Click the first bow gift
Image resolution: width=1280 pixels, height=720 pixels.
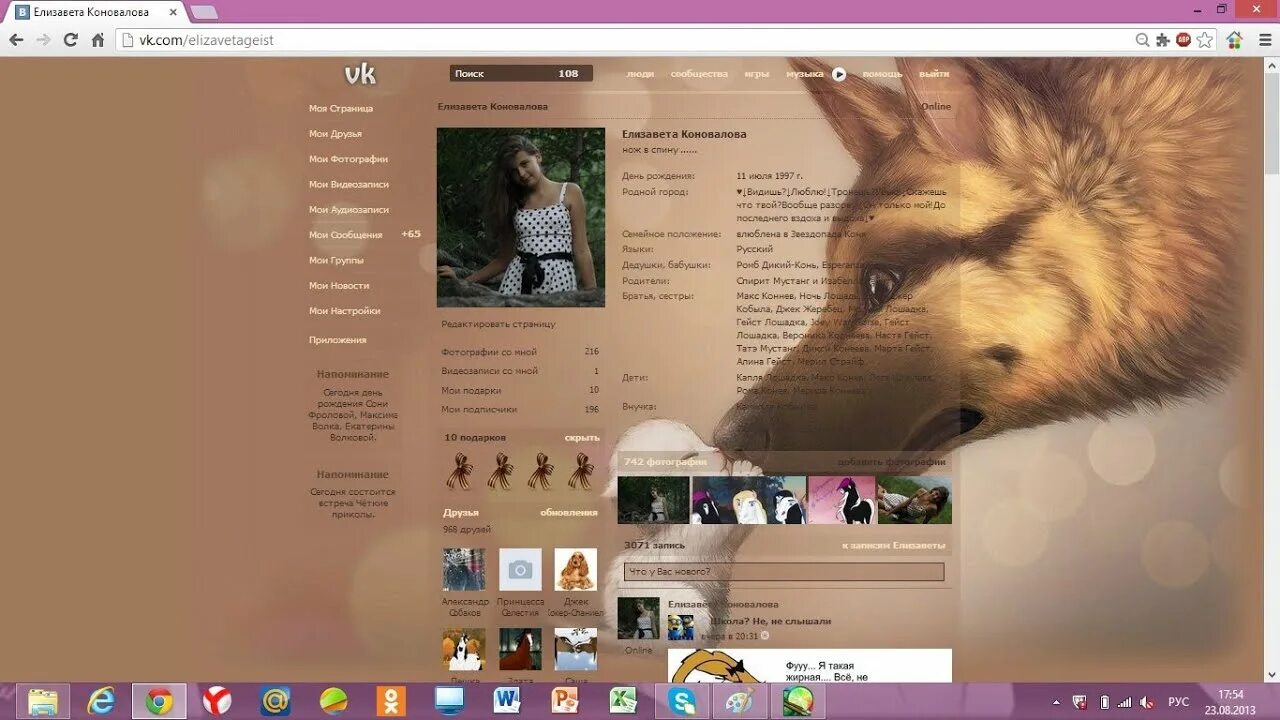click(460, 471)
